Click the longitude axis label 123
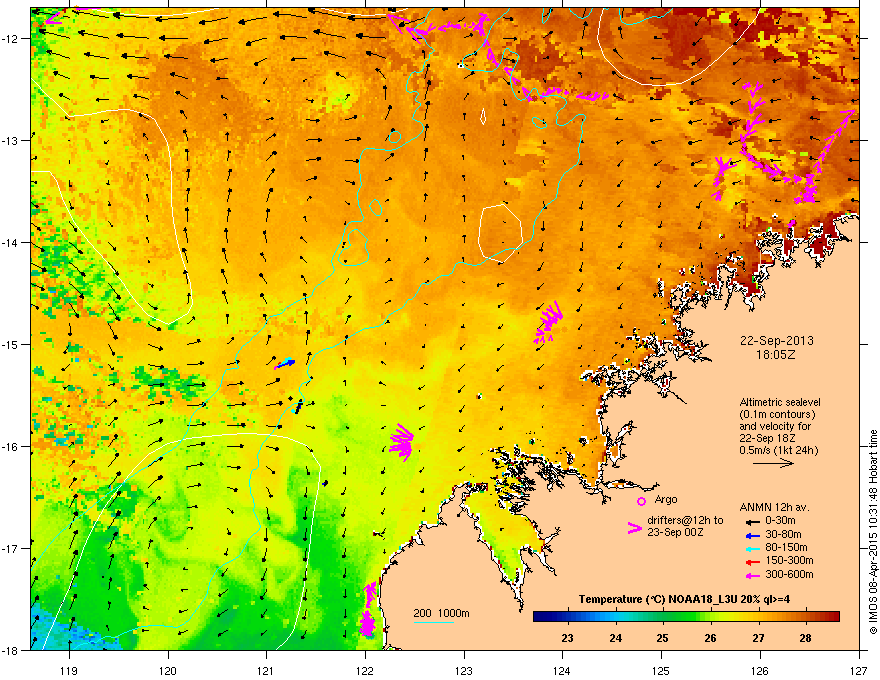880x680 pixels. [x=464, y=670]
